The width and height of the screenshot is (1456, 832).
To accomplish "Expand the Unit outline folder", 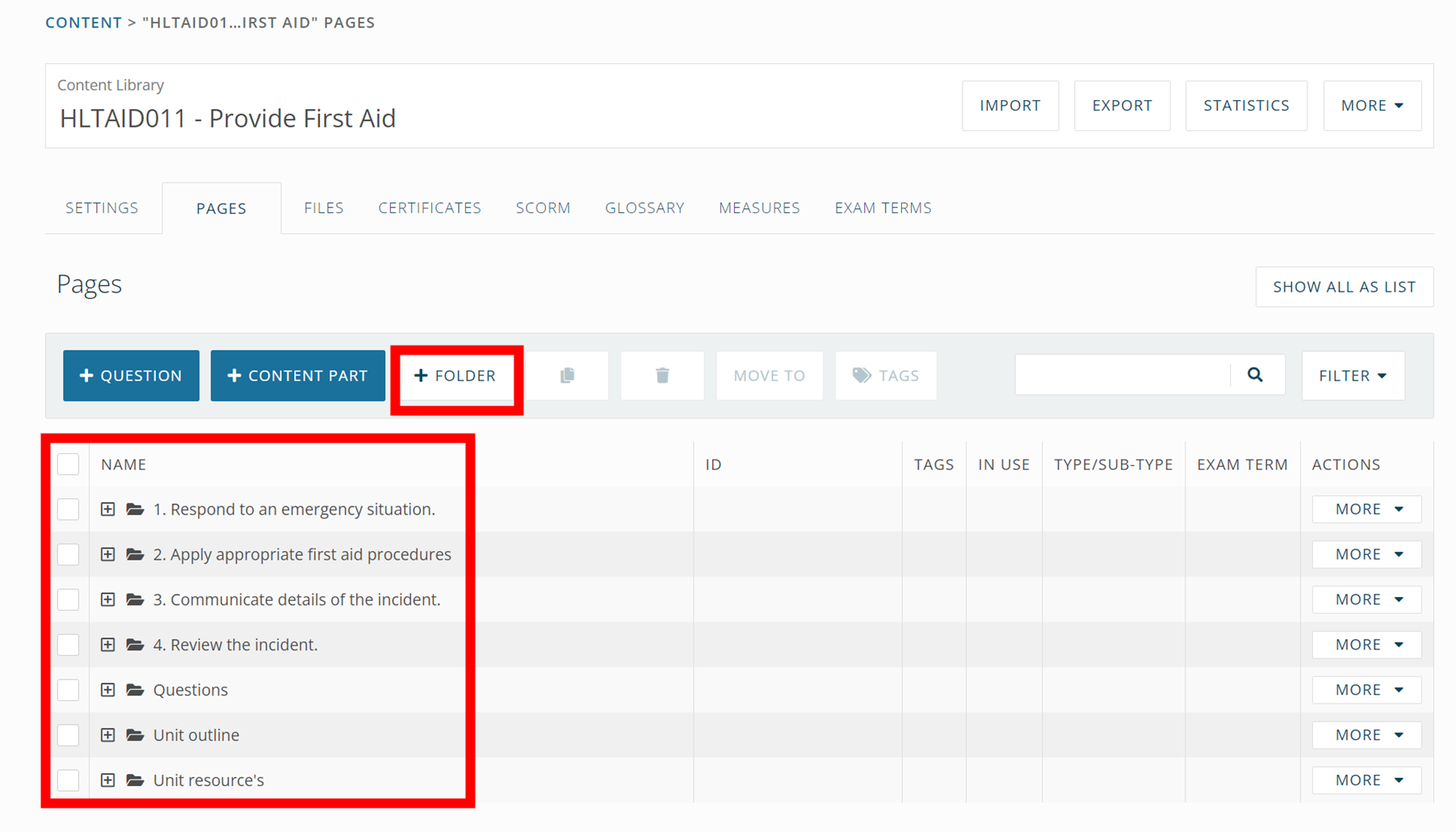I will [x=107, y=736].
